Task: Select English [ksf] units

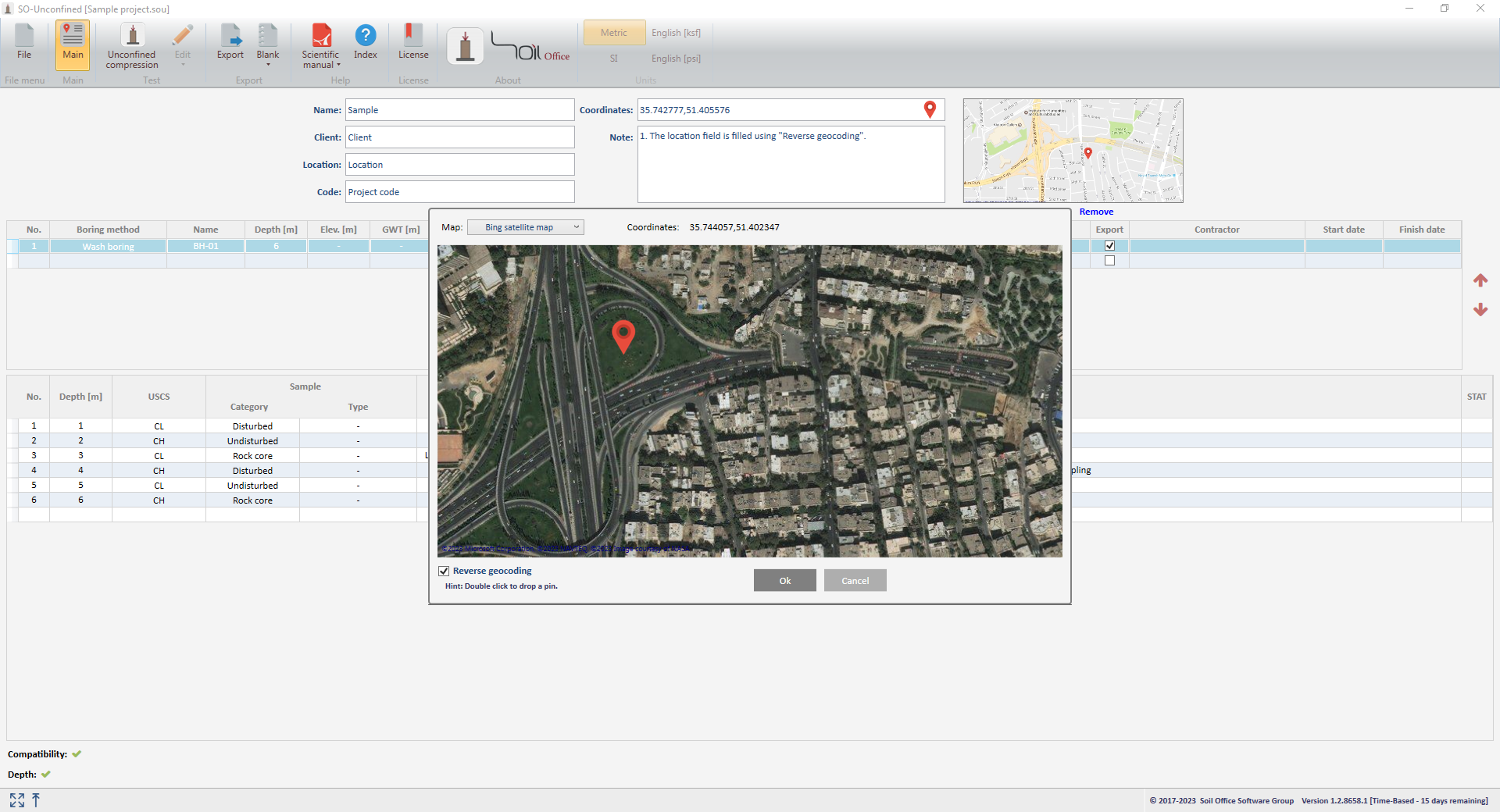Action: [676, 33]
